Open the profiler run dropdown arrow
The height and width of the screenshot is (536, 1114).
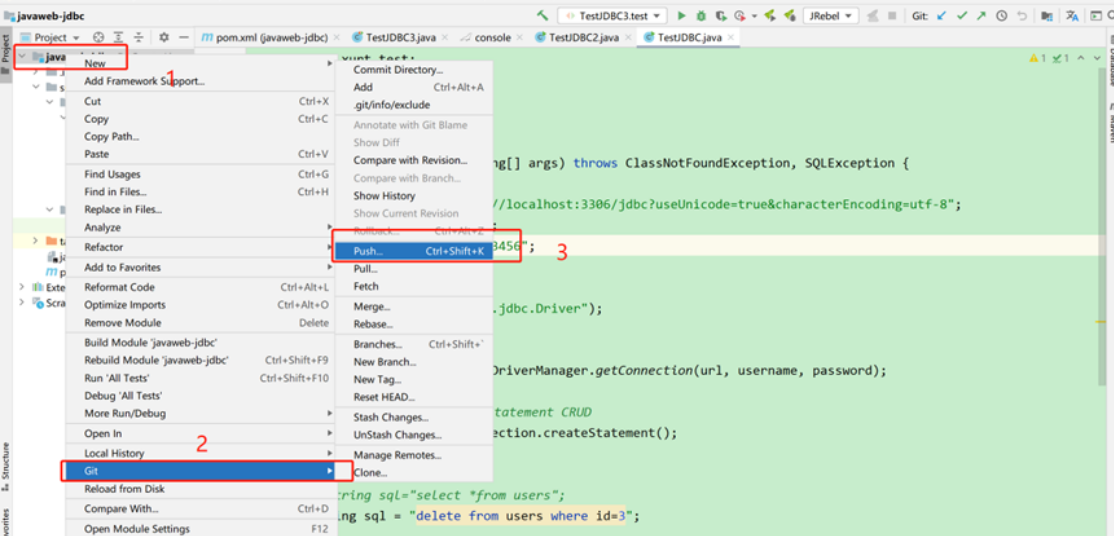tap(754, 16)
